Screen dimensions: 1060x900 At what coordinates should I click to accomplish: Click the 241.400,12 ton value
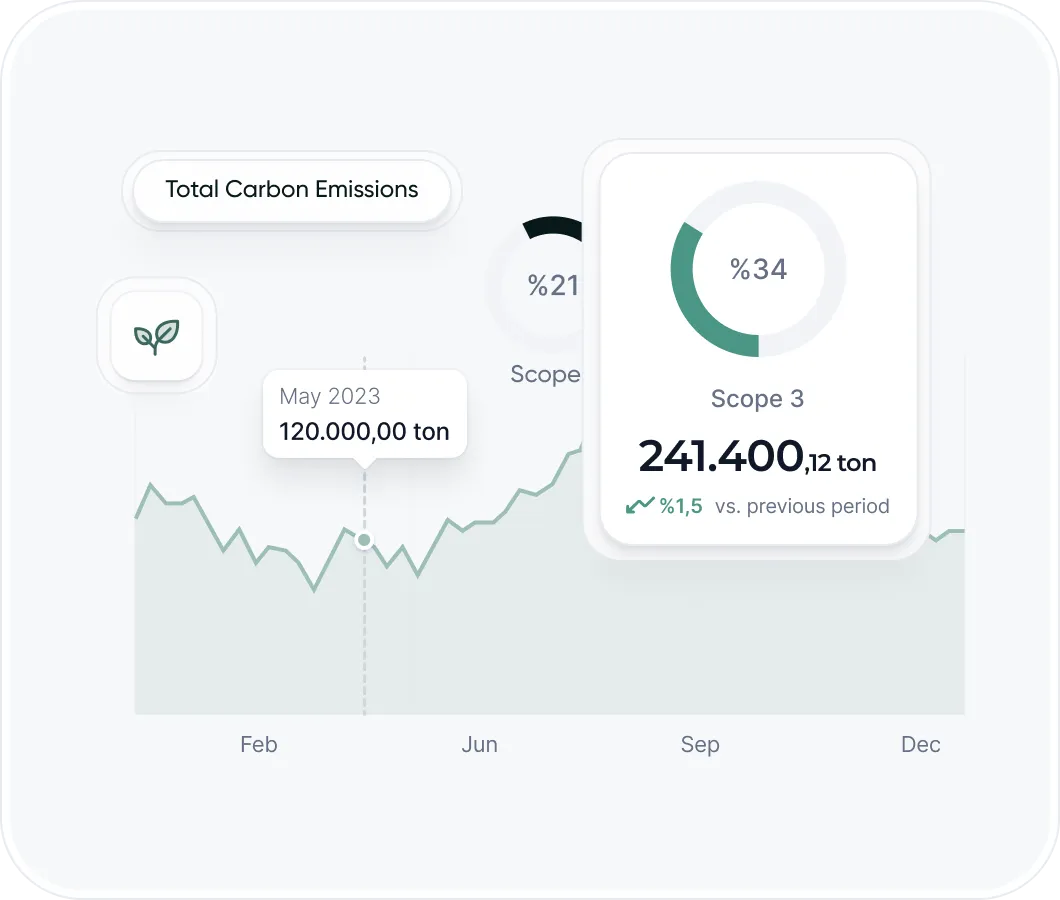pos(757,458)
